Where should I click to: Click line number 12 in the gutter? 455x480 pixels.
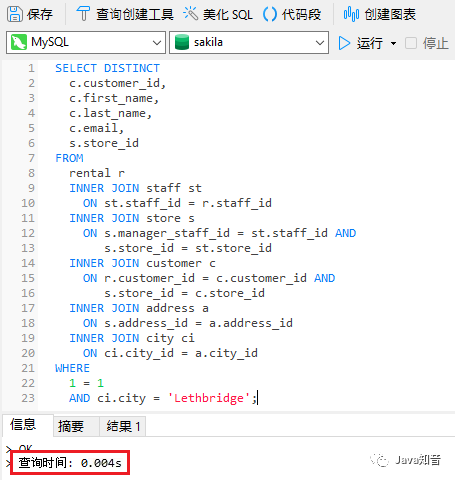click(x=28, y=233)
